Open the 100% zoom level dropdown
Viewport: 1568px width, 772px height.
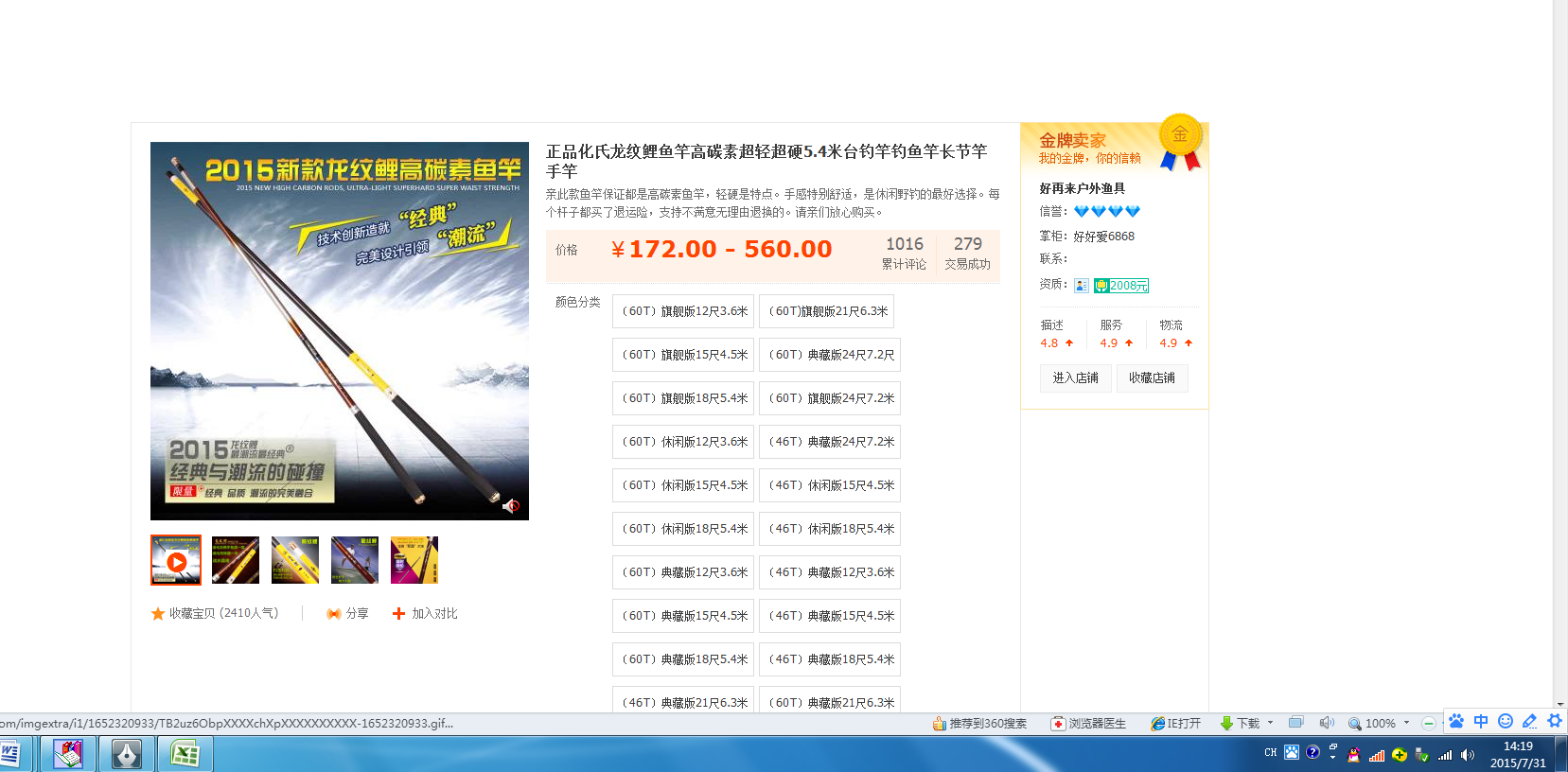[x=1406, y=723]
